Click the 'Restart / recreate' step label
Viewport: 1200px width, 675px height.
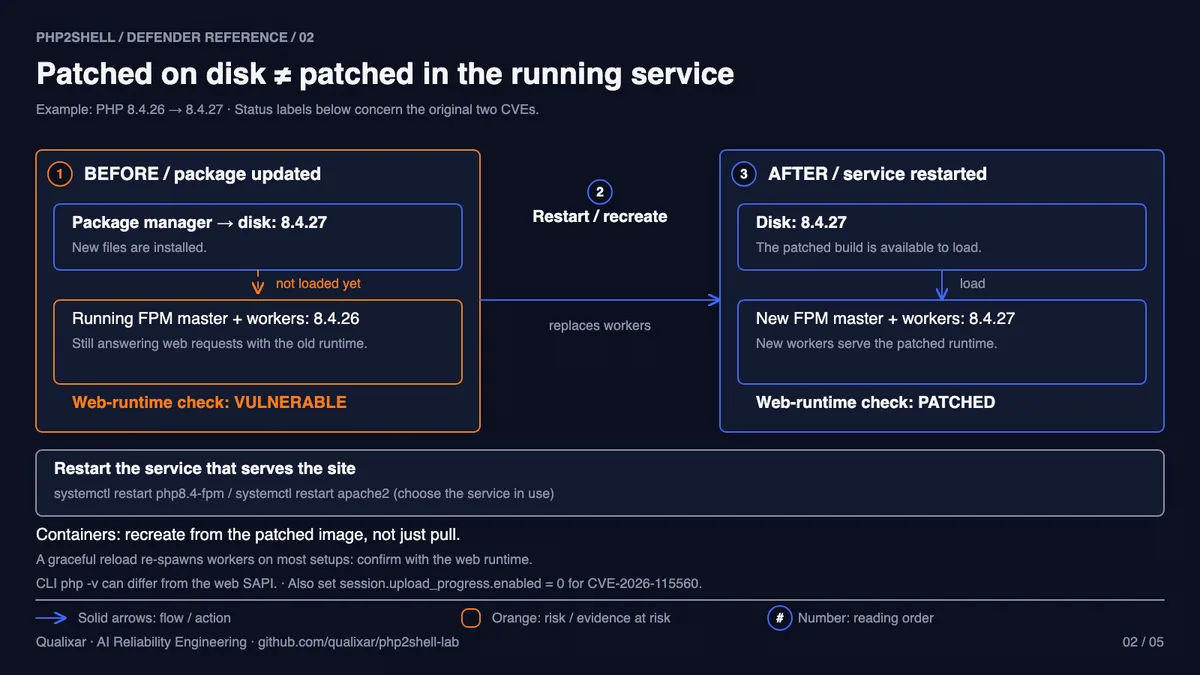[600, 216]
